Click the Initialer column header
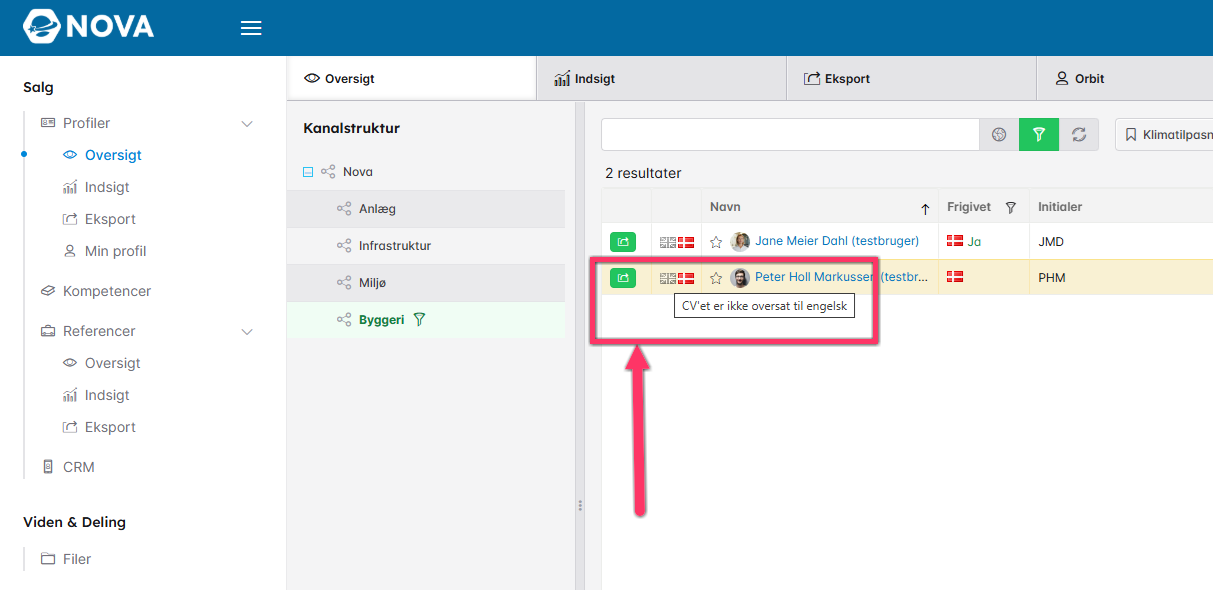This screenshot has width=1213, height=590. click(1060, 207)
